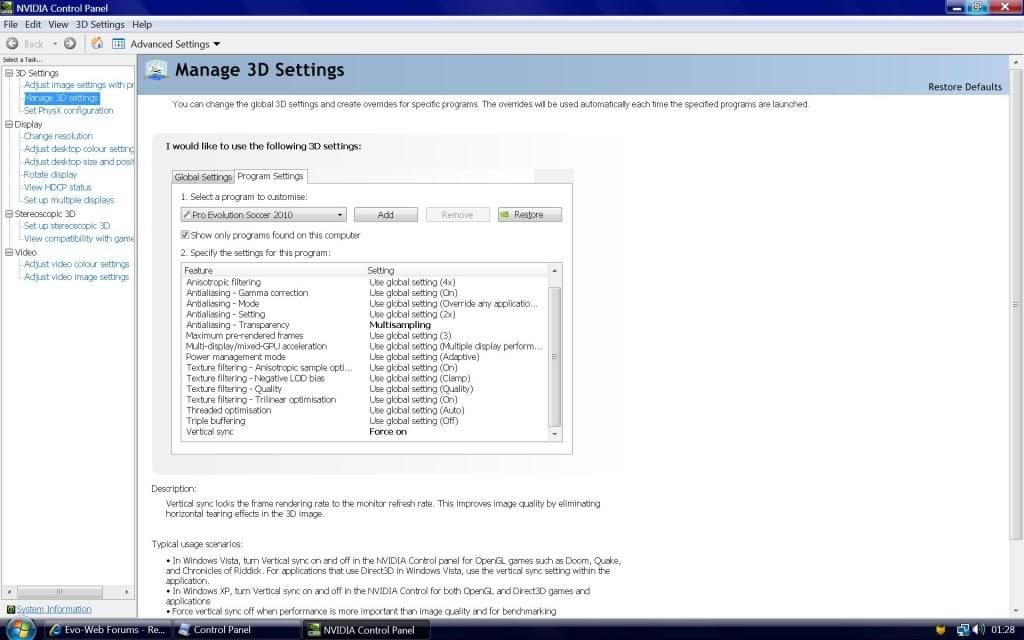The width and height of the screenshot is (1024, 640).
Task: Select 'Maximum pre-rendered frames' row
Action: pyautogui.click(x=365, y=336)
